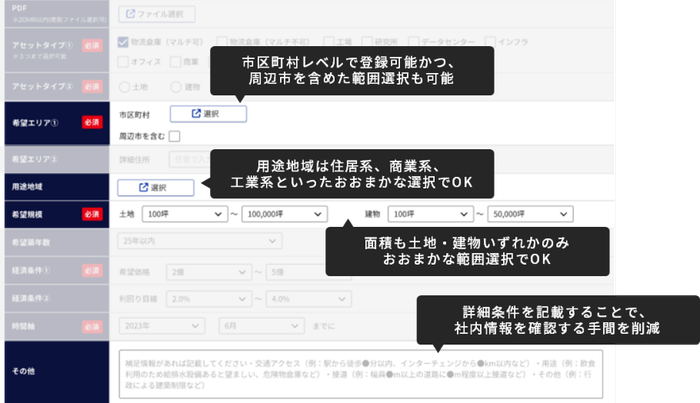Check the オフィス asset type checkbox

(x=123, y=62)
